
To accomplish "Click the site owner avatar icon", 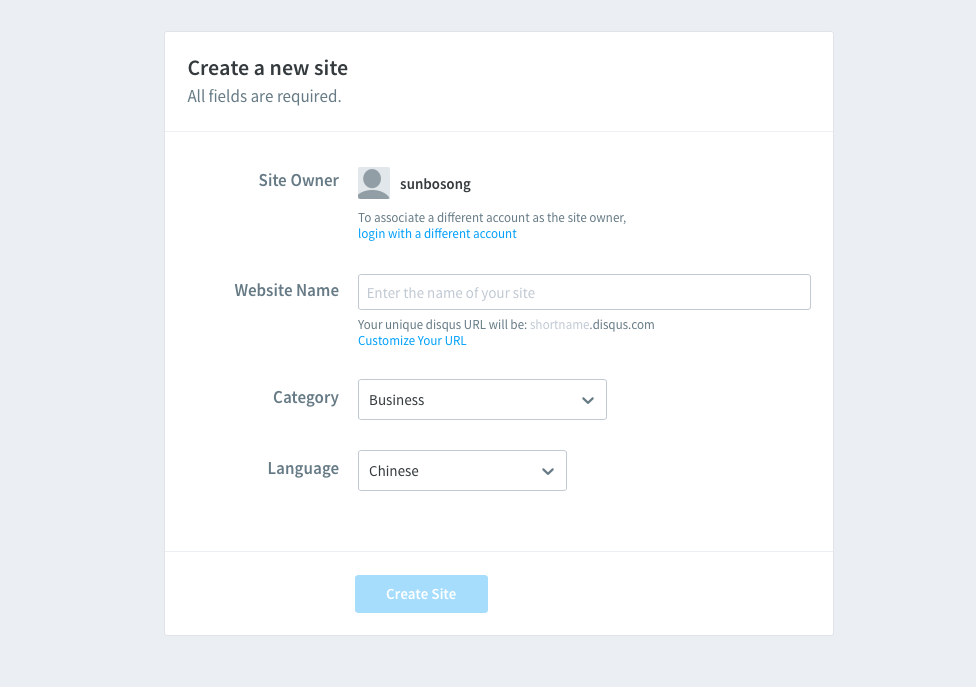I will 373,183.
